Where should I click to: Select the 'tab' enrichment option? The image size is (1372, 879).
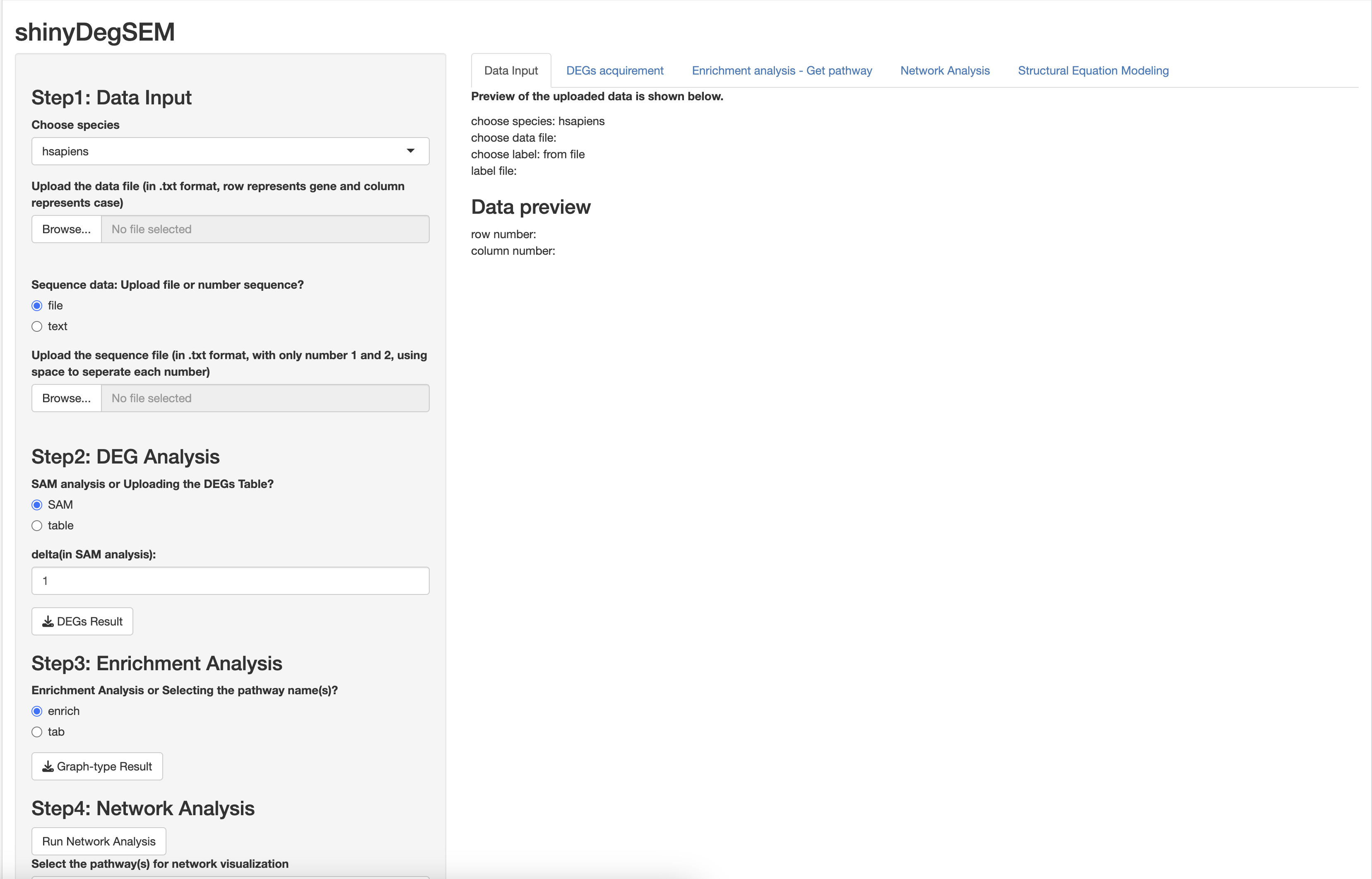[x=36, y=731]
